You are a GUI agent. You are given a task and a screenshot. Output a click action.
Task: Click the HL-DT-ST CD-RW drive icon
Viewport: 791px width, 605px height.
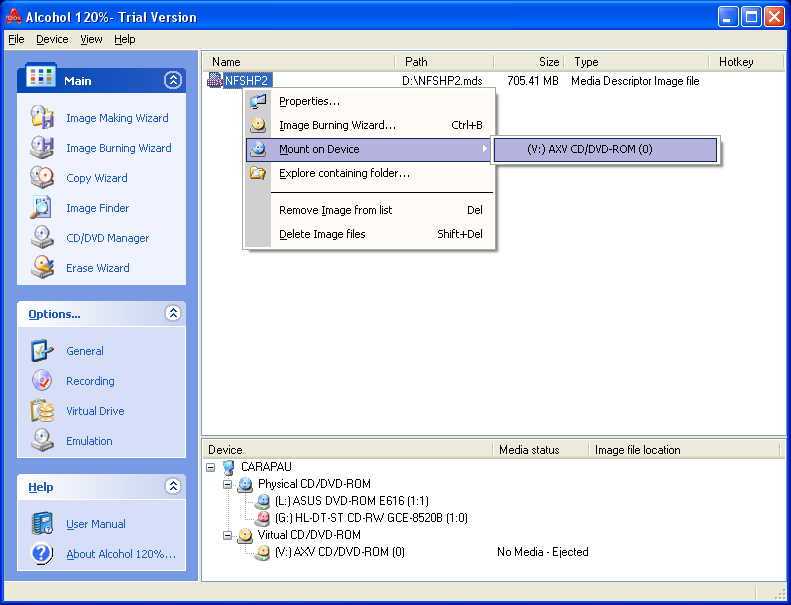(263, 518)
